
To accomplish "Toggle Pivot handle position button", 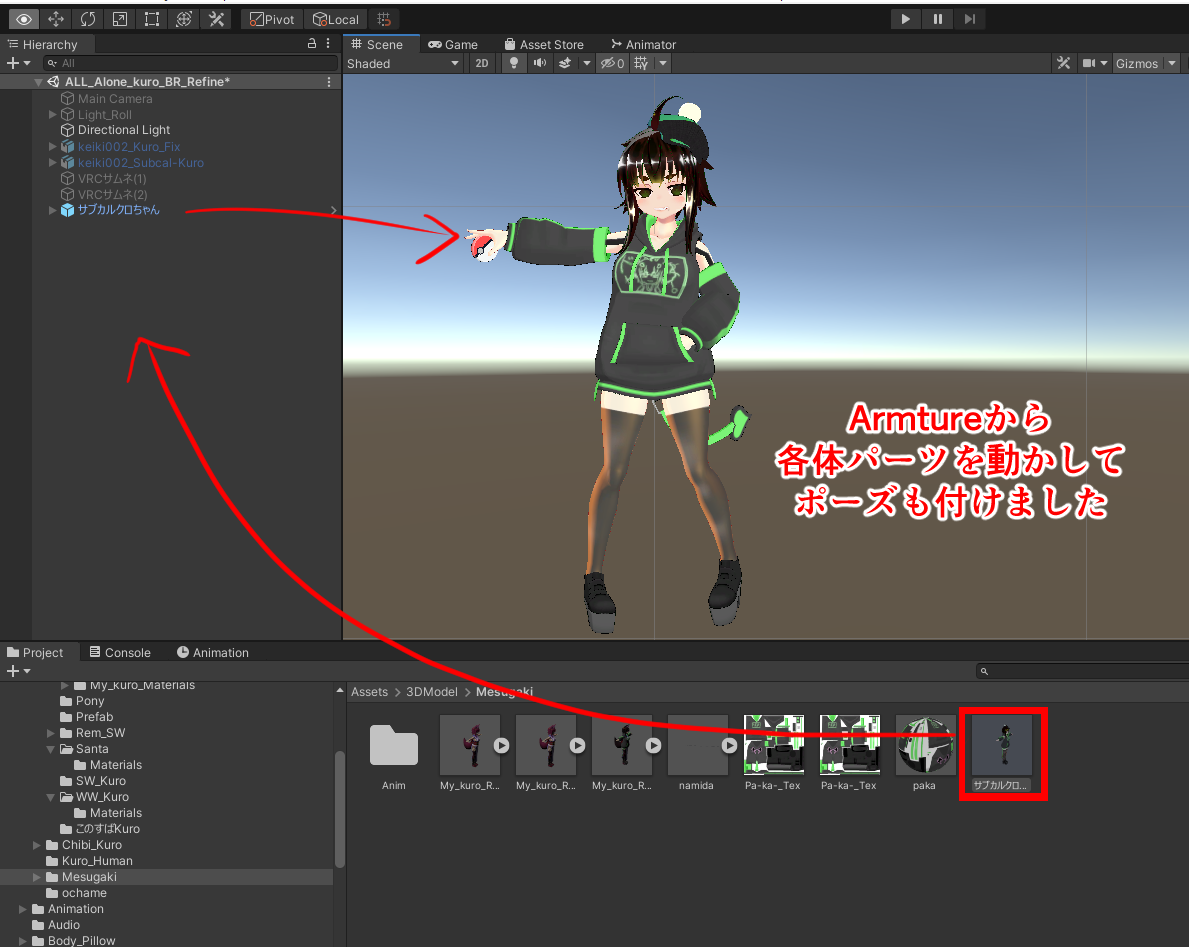I will click(272, 20).
